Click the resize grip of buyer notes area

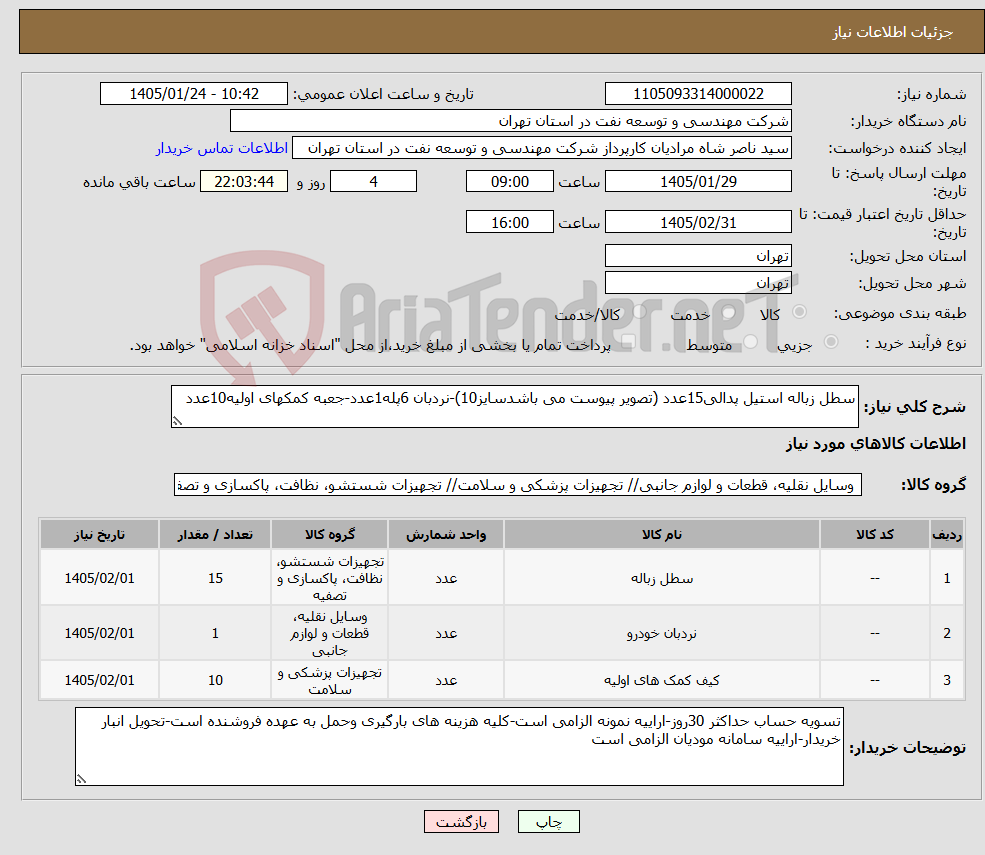82,779
